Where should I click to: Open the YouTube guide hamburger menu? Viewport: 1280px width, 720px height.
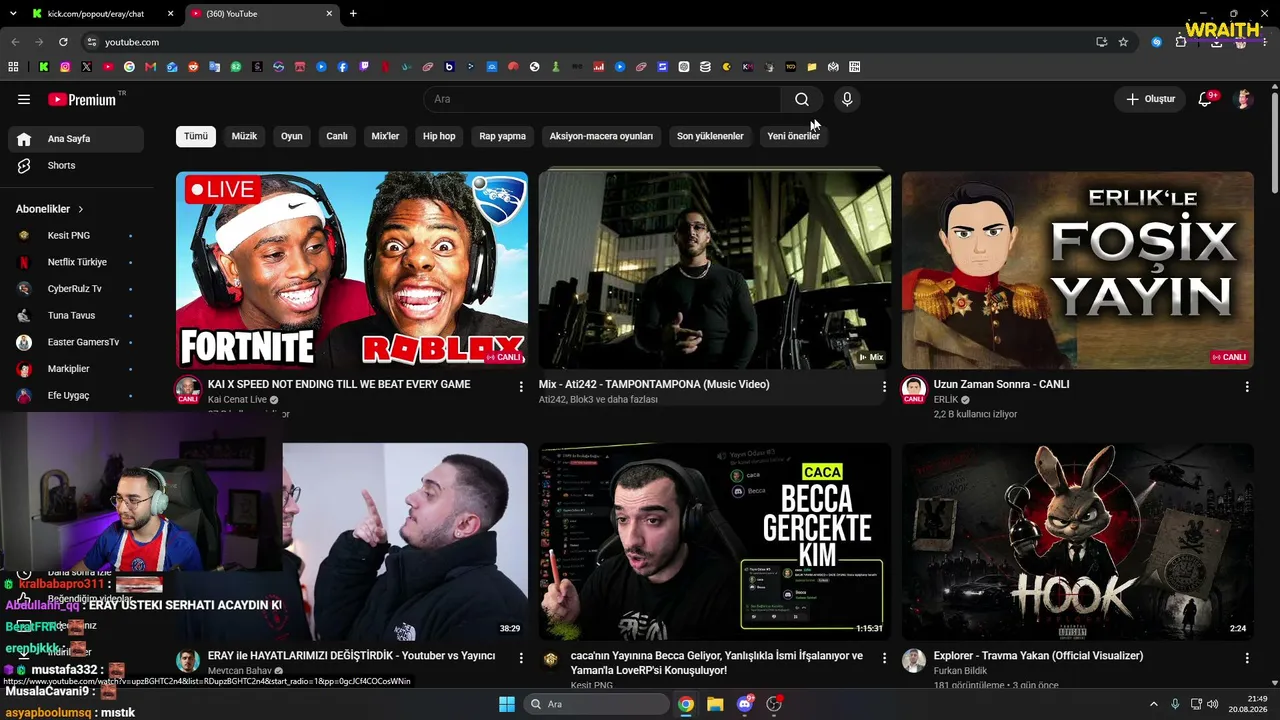(x=24, y=99)
